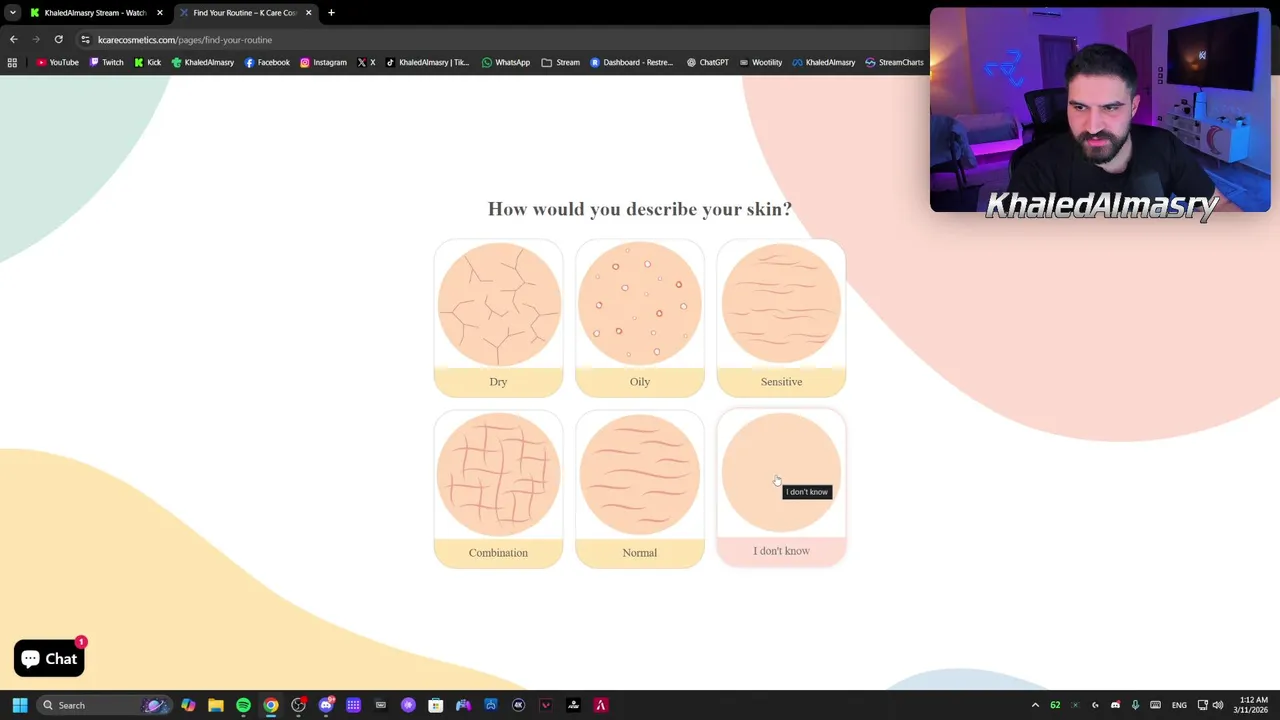This screenshot has height=720, width=1280.
Task: Expand the Stream bookmarks folder
Action: (561, 62)
